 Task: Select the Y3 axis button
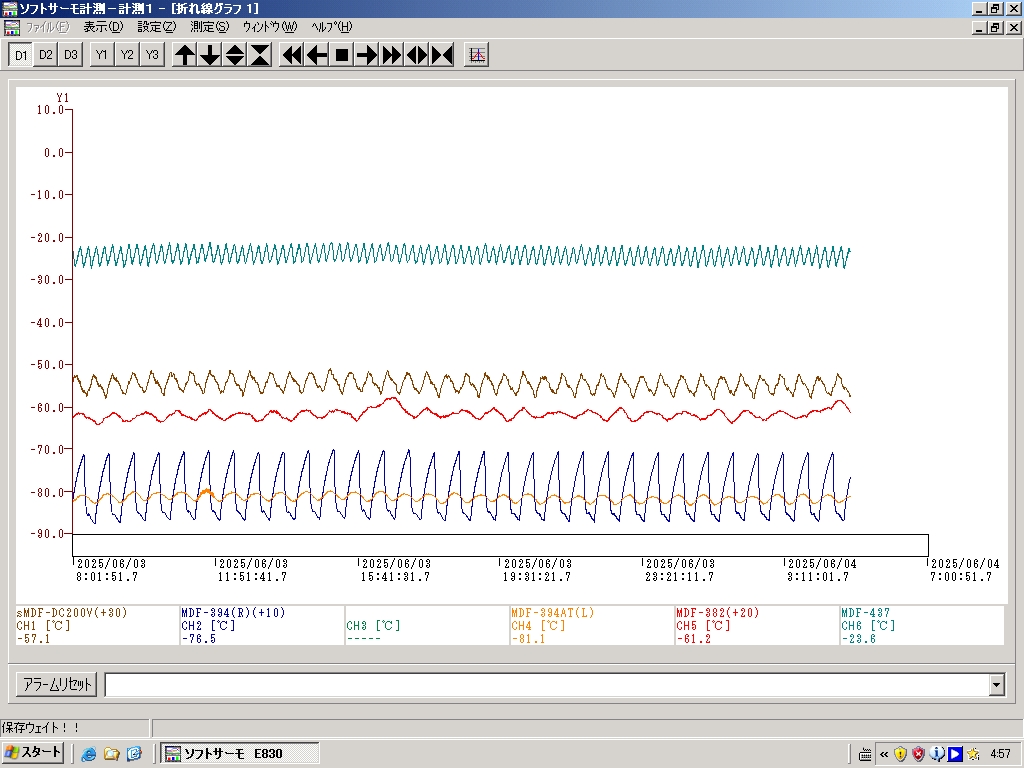(x=152, y=55)
